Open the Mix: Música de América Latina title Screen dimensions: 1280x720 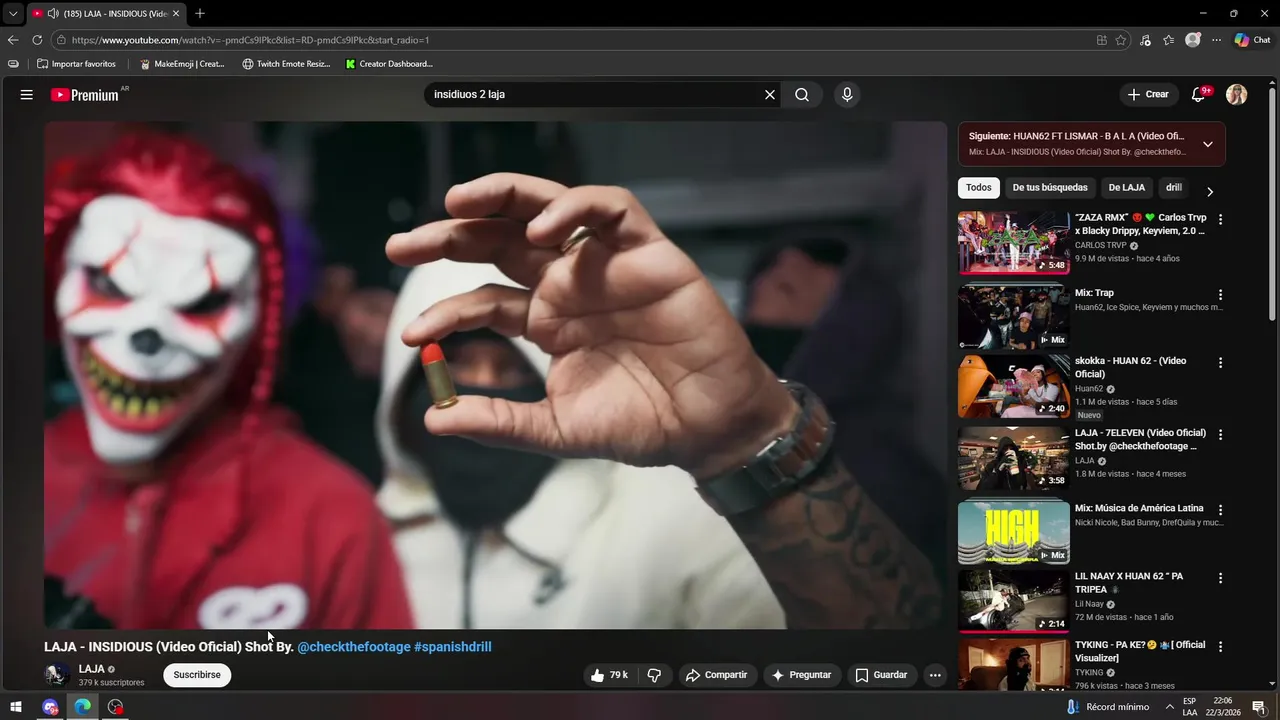(1139, 508)
